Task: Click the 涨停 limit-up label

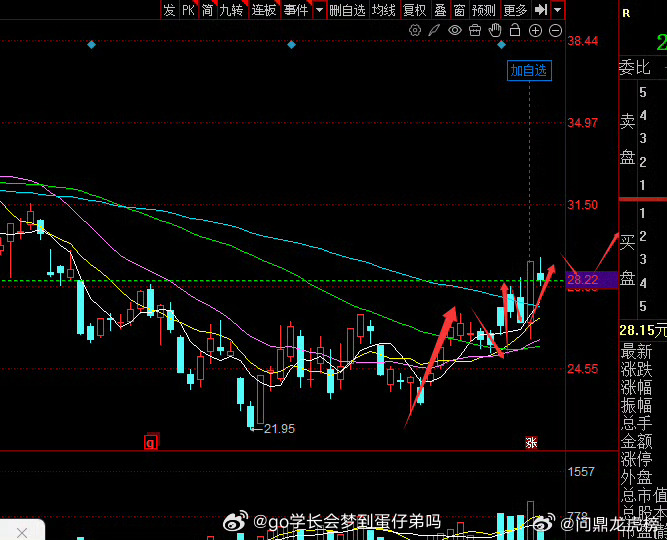Action: (x=636, y=460)
